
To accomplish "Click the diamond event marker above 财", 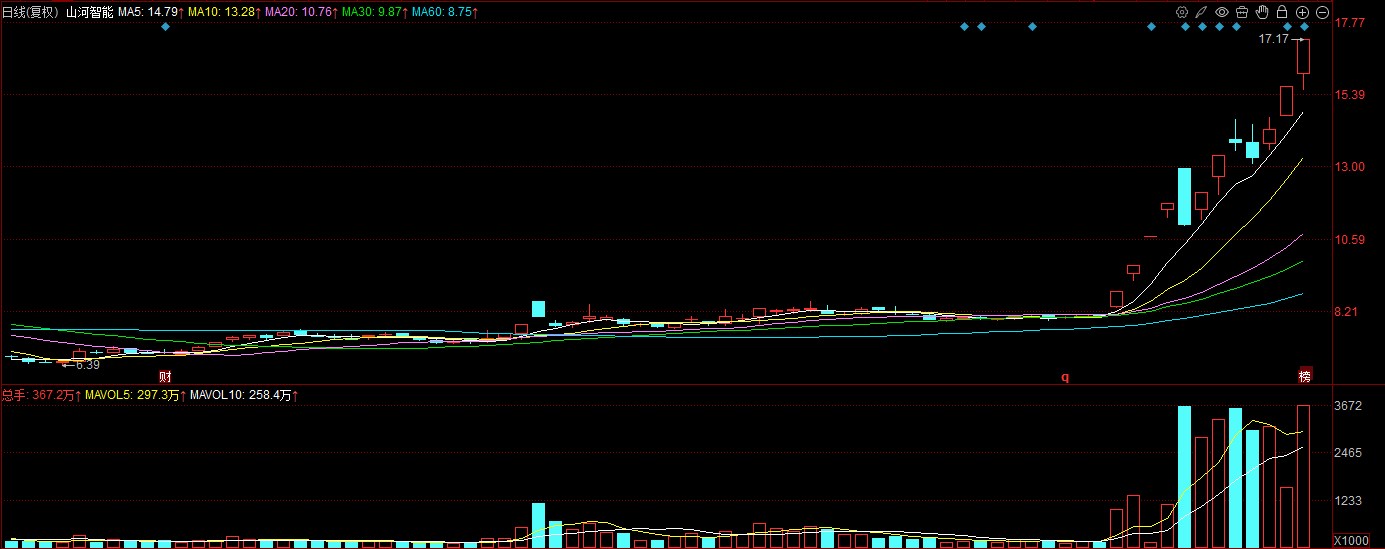I will (x=166, y=27).
